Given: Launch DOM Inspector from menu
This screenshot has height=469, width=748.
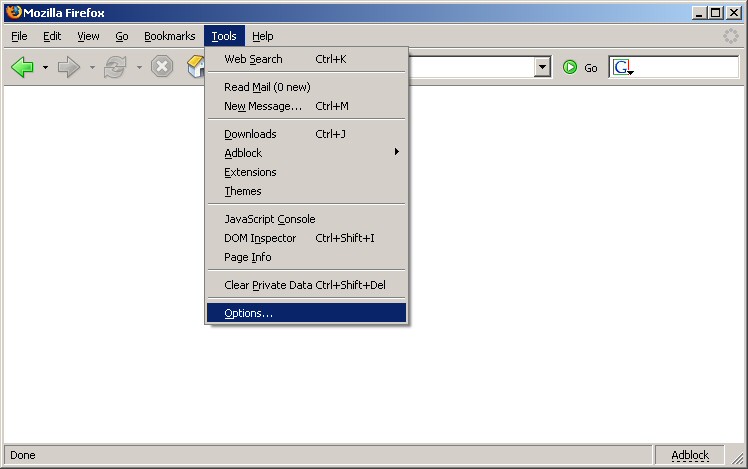Looking at the screenshot, I should (306, 238).
